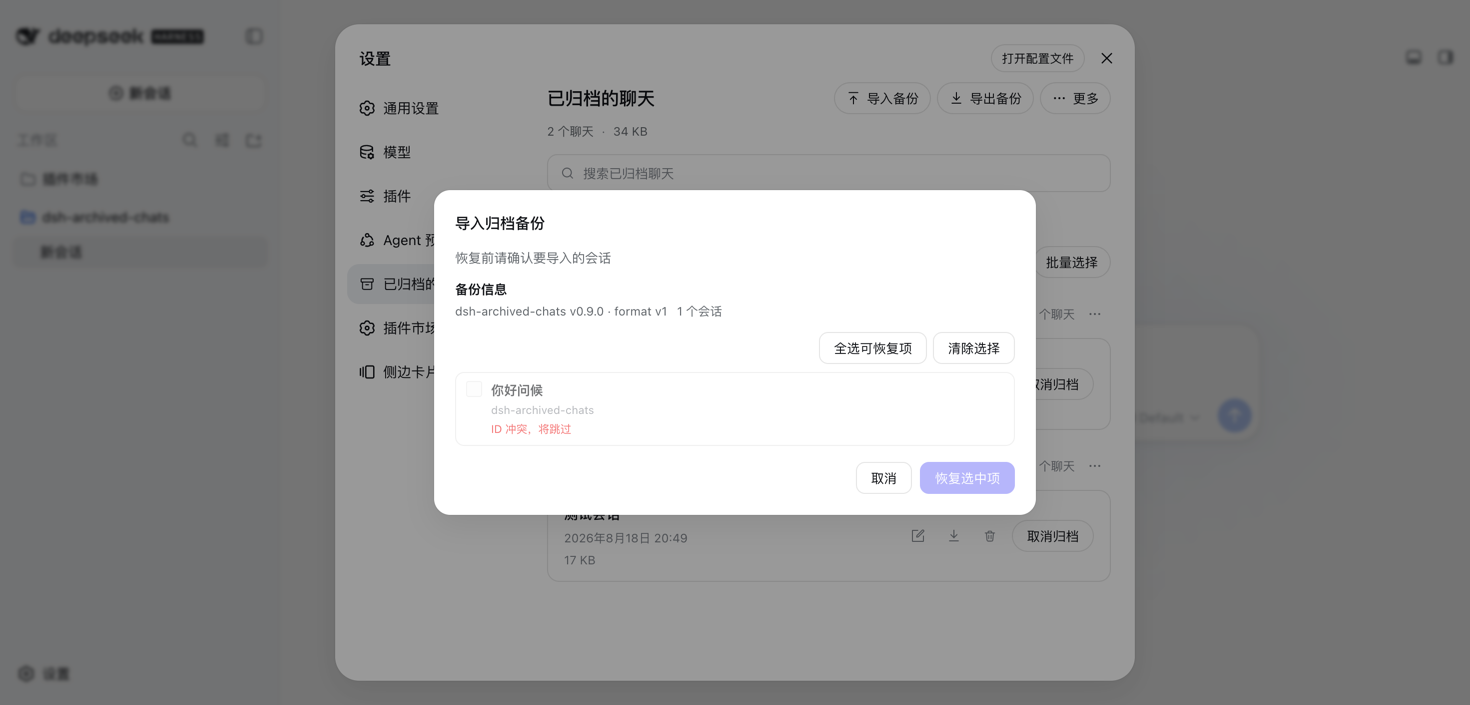Click 取消归档 on the 17 KB chat card

point(1053,536)
